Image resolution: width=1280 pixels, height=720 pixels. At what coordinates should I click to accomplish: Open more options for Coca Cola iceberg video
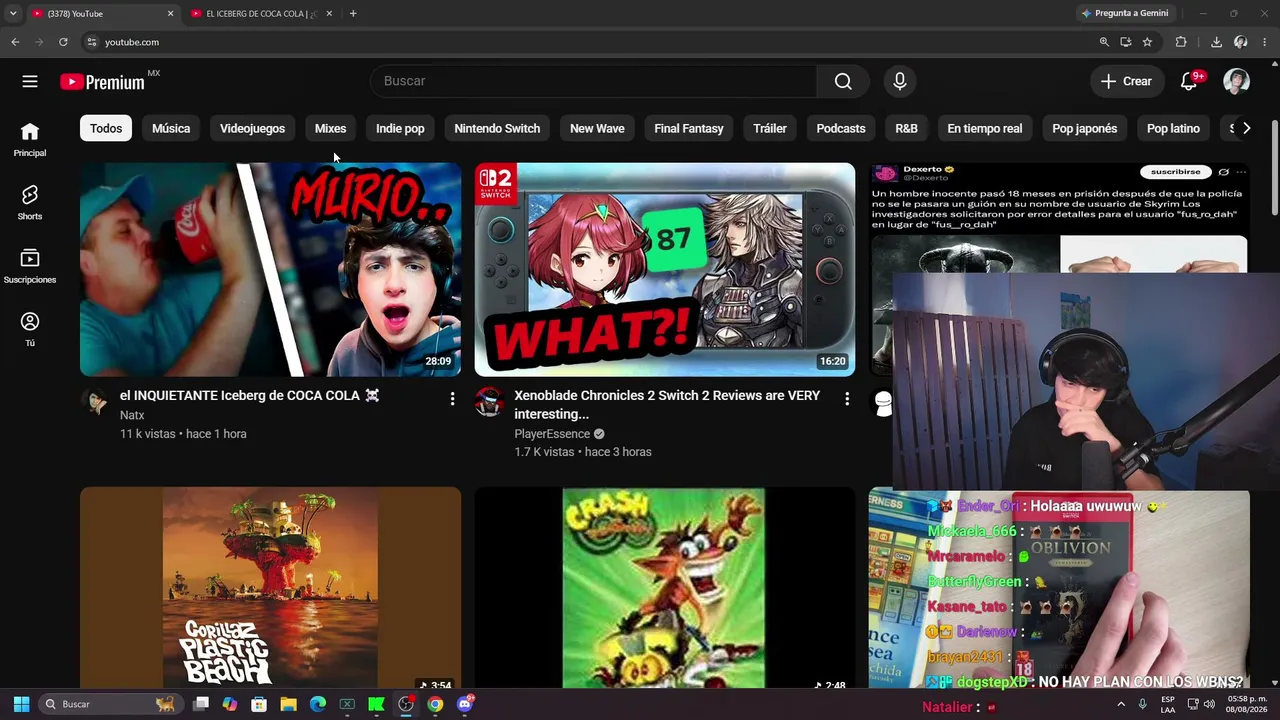452,399
